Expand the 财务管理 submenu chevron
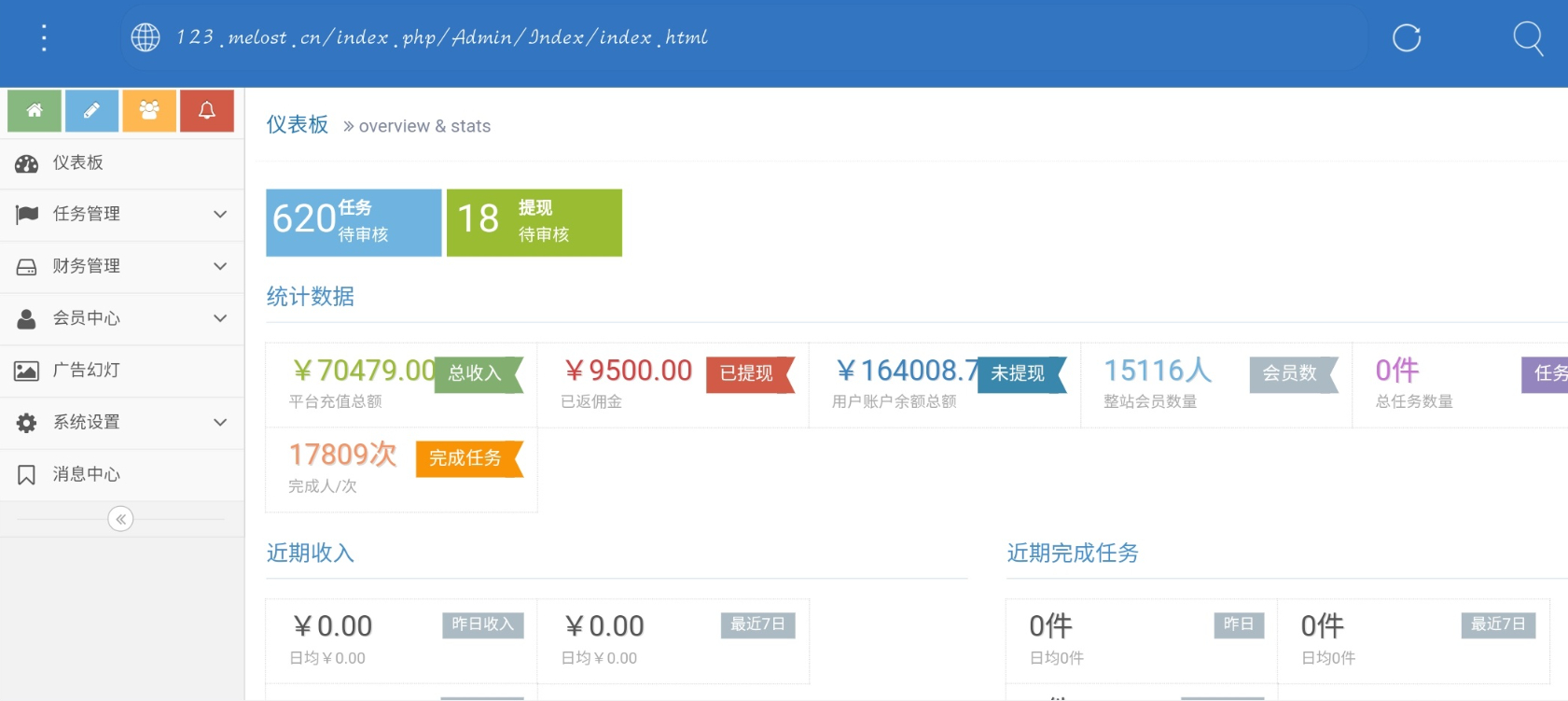1568x701 pixels. pos(220,267)
